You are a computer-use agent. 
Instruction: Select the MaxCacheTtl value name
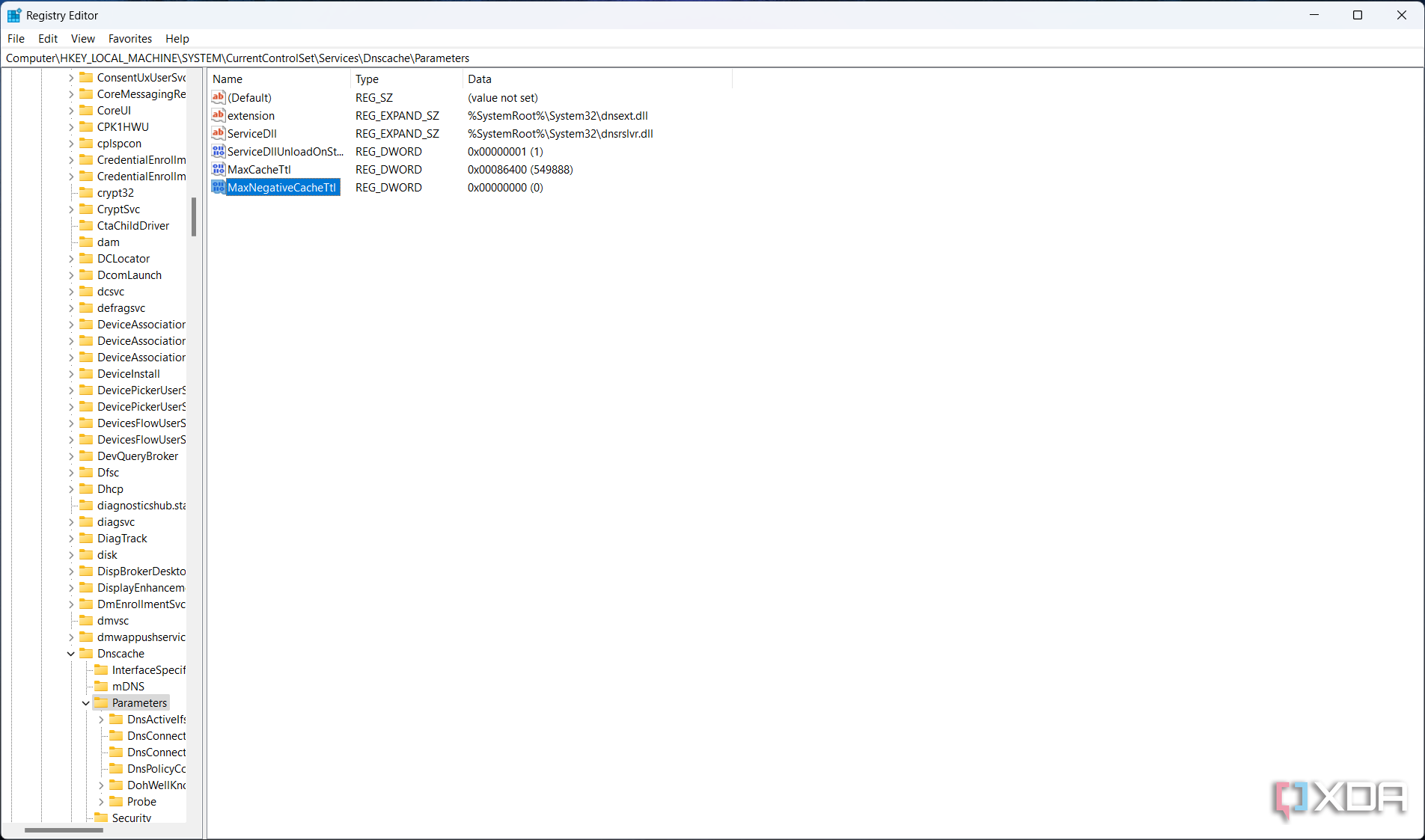(259, 169)
